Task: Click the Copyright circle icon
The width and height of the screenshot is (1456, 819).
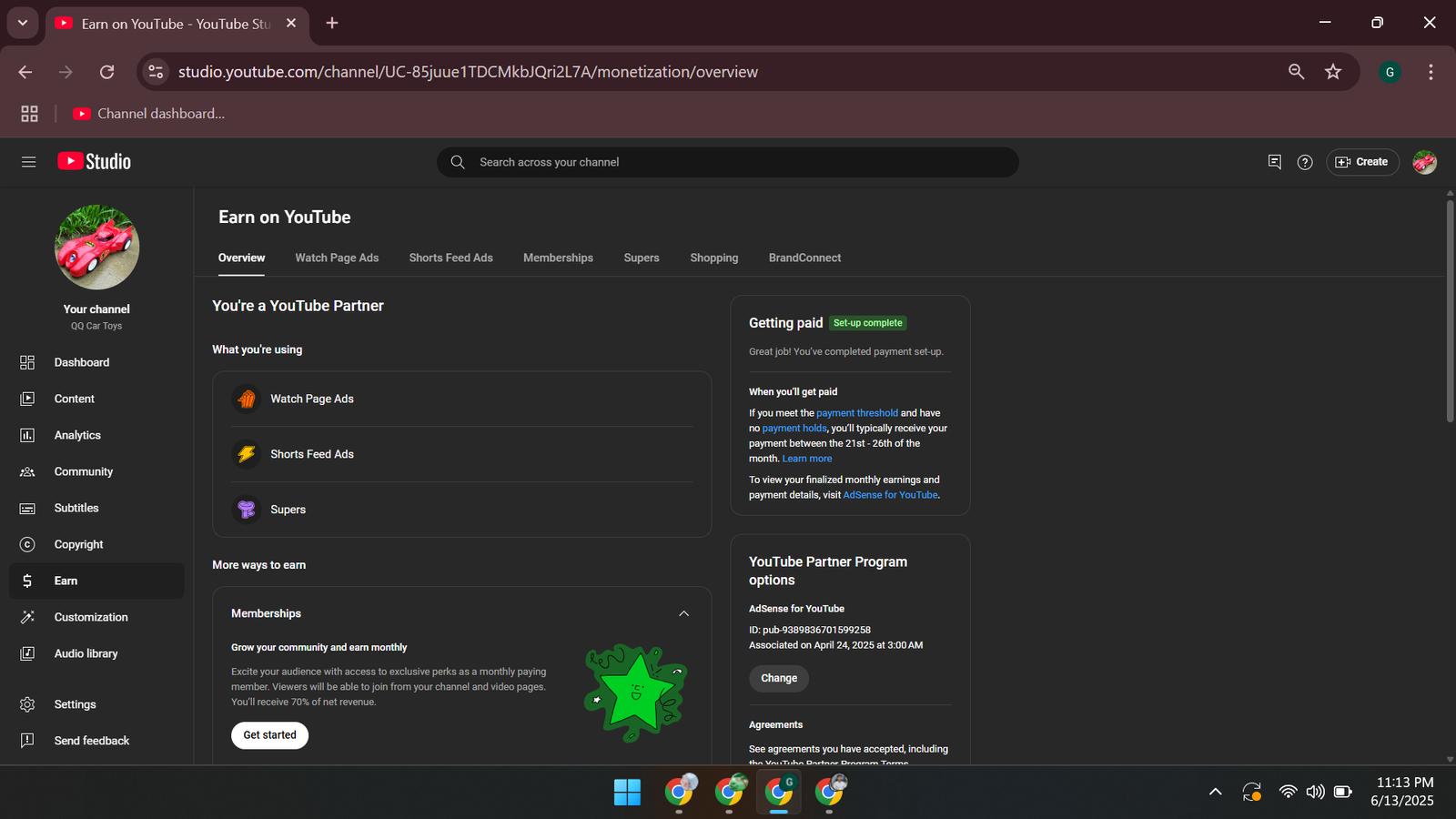Action: pyautogui.click(x=27, y=544)
